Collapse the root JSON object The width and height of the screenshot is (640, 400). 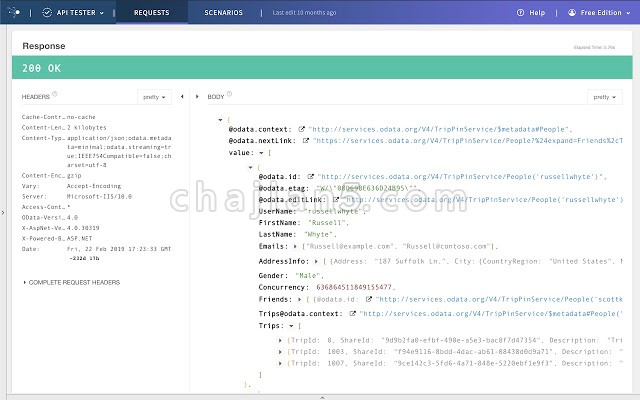pos(220,120)
